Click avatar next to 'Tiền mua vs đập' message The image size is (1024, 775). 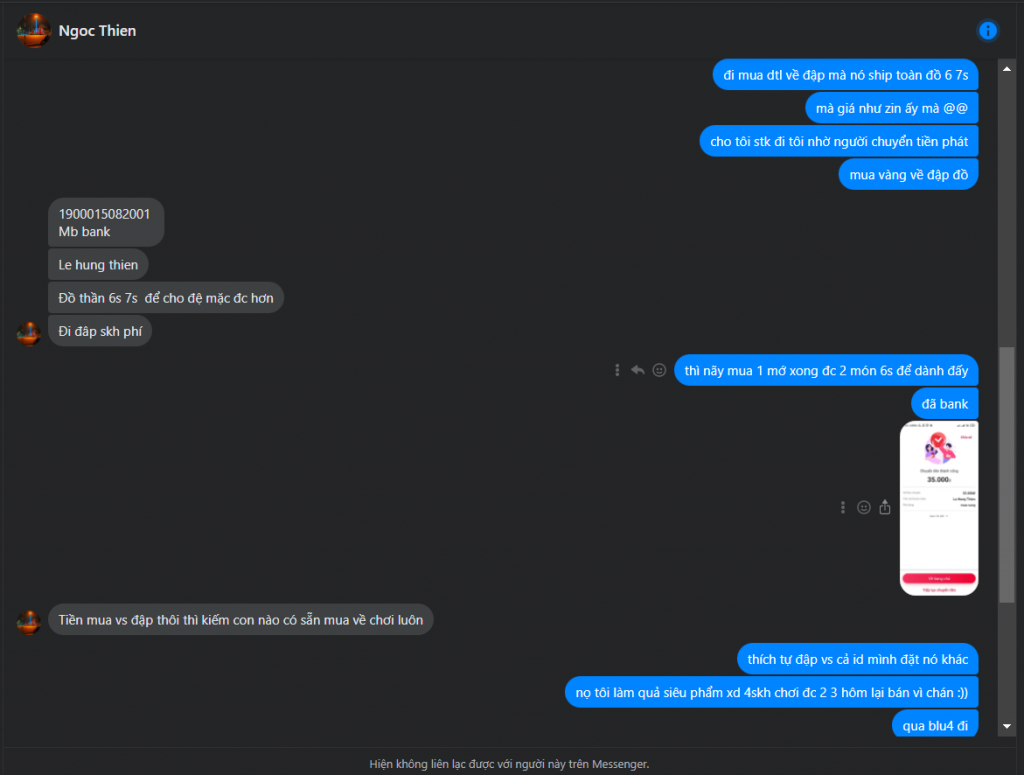[x=29, y=622]
